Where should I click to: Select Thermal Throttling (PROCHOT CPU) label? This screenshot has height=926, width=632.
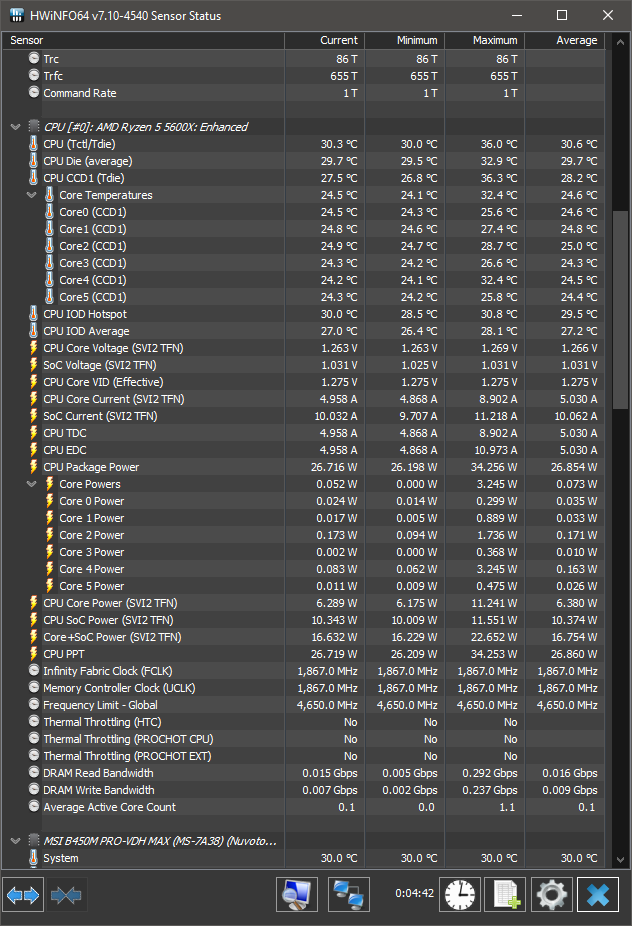click(x=128, y=739)
